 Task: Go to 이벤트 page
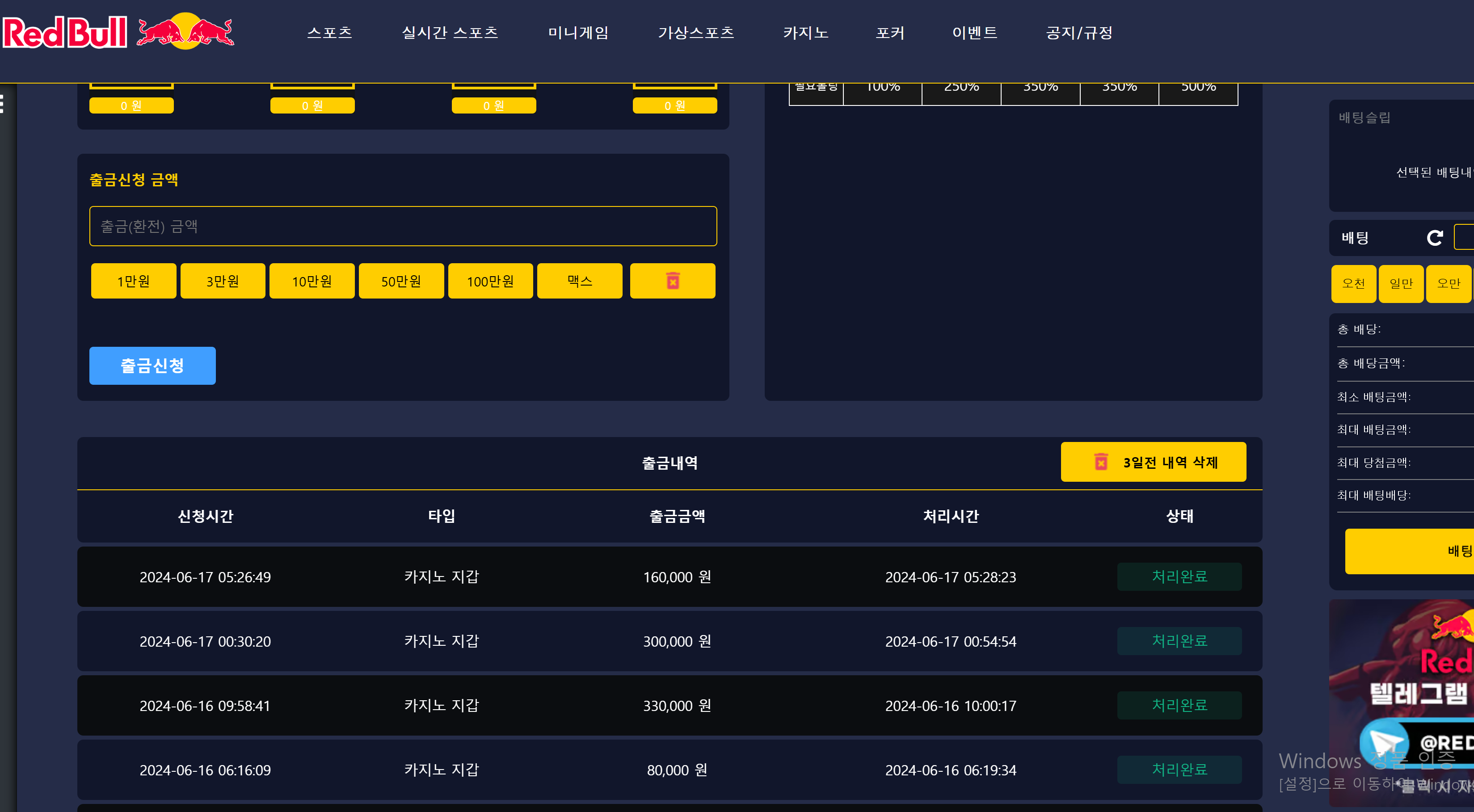(x=974, y=33)
